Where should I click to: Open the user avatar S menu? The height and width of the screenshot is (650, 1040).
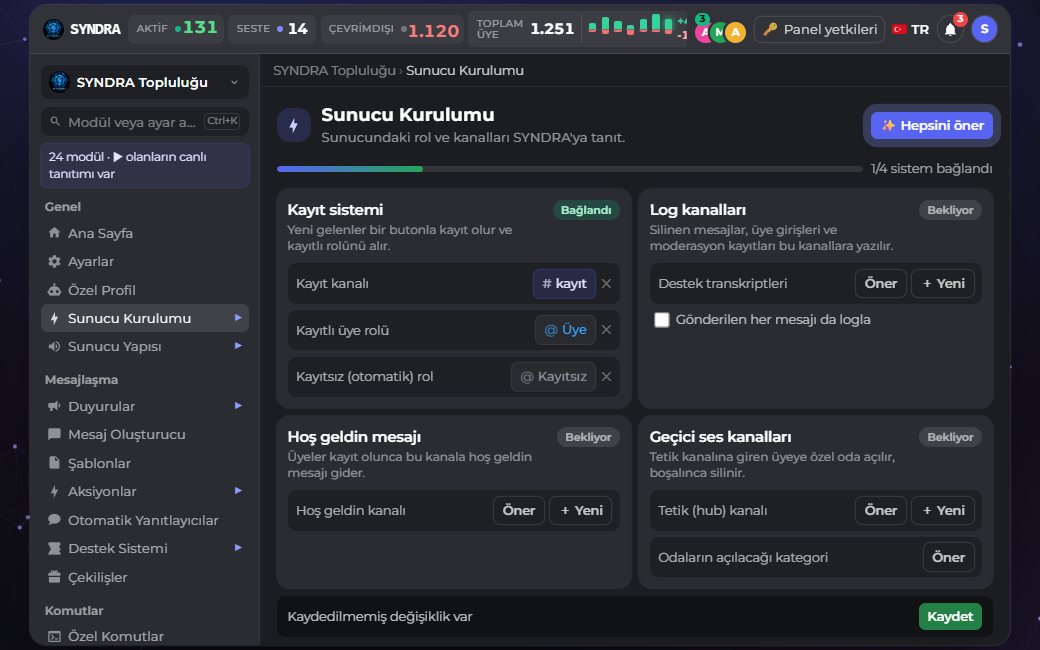click(984, 29)
